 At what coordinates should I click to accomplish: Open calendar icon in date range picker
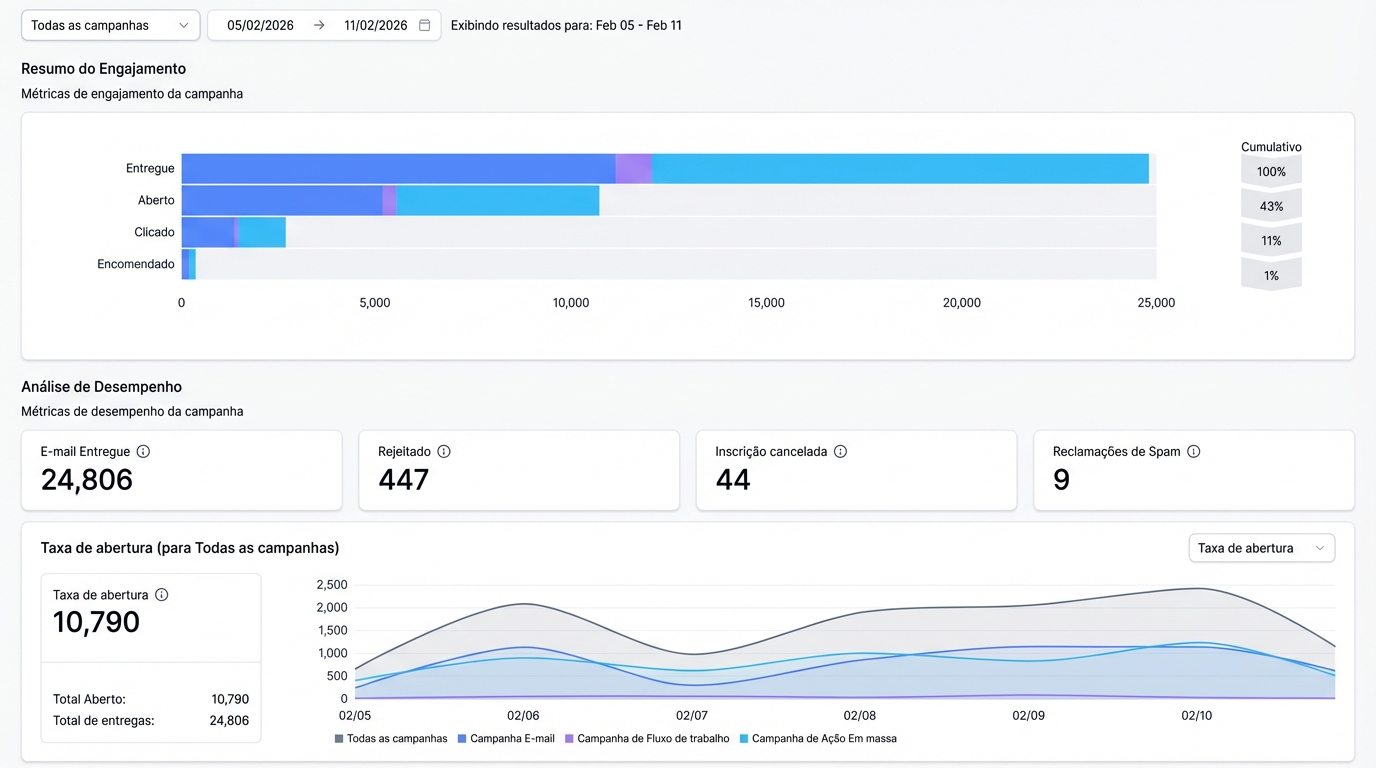(425, 26)
